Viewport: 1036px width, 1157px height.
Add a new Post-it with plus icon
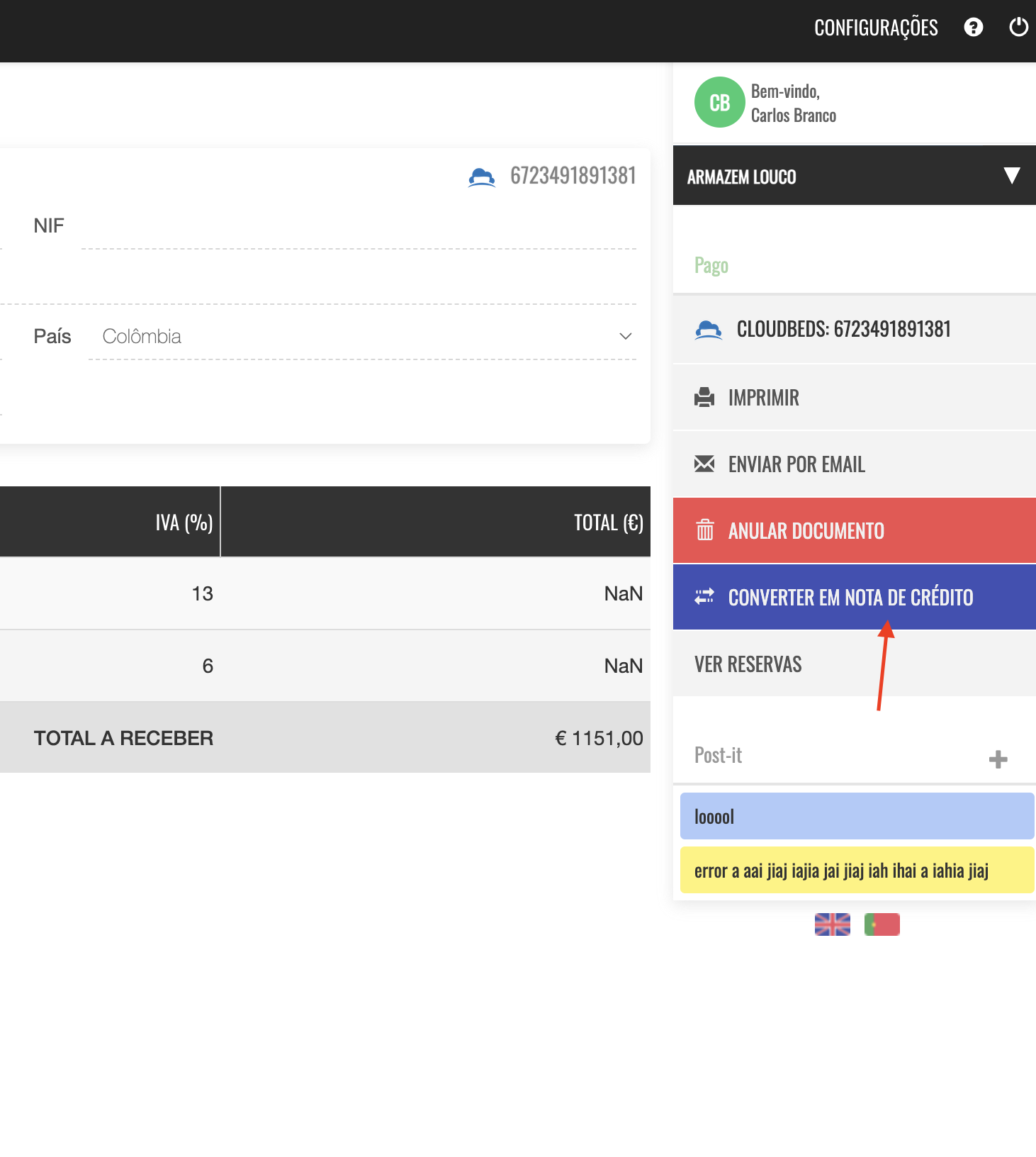(x=998, y=759)
